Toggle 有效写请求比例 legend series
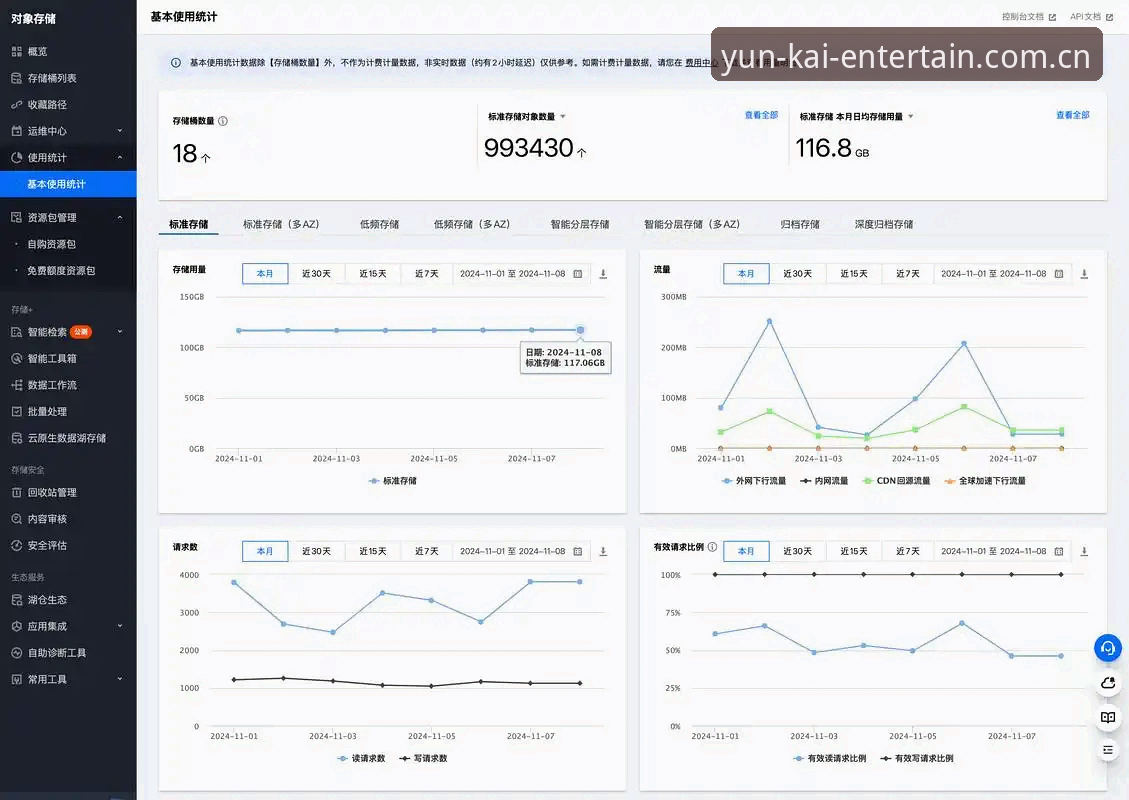Image resolution: width=1129 pixels, height=800 pixels. click(x=917, y=758)
